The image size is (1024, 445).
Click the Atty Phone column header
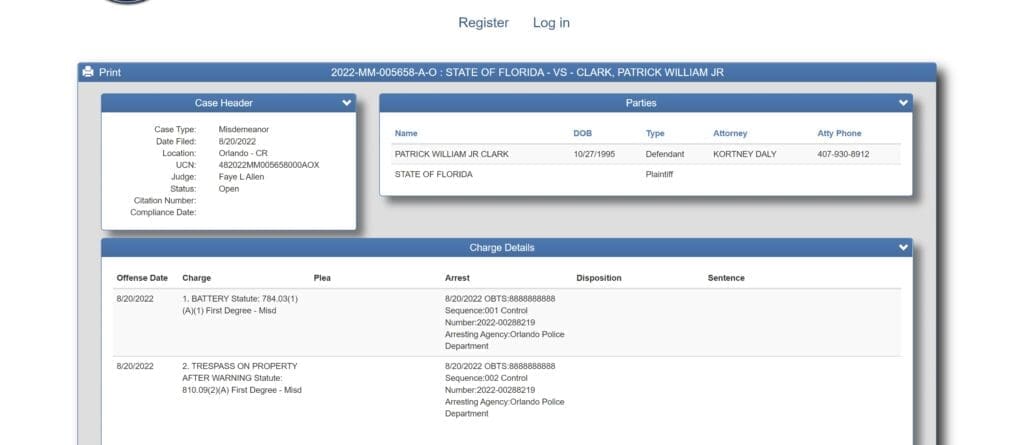coord(839,133)
